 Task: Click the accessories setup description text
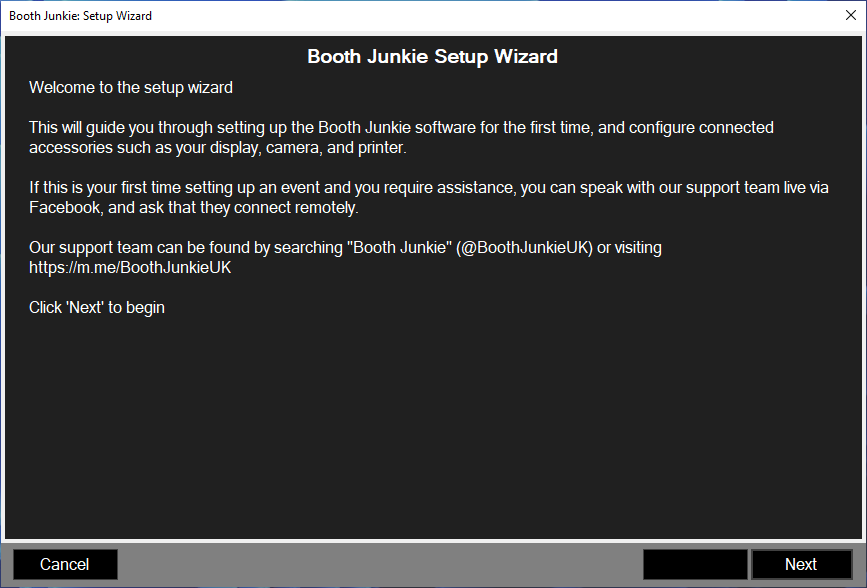tap(400, 137)
